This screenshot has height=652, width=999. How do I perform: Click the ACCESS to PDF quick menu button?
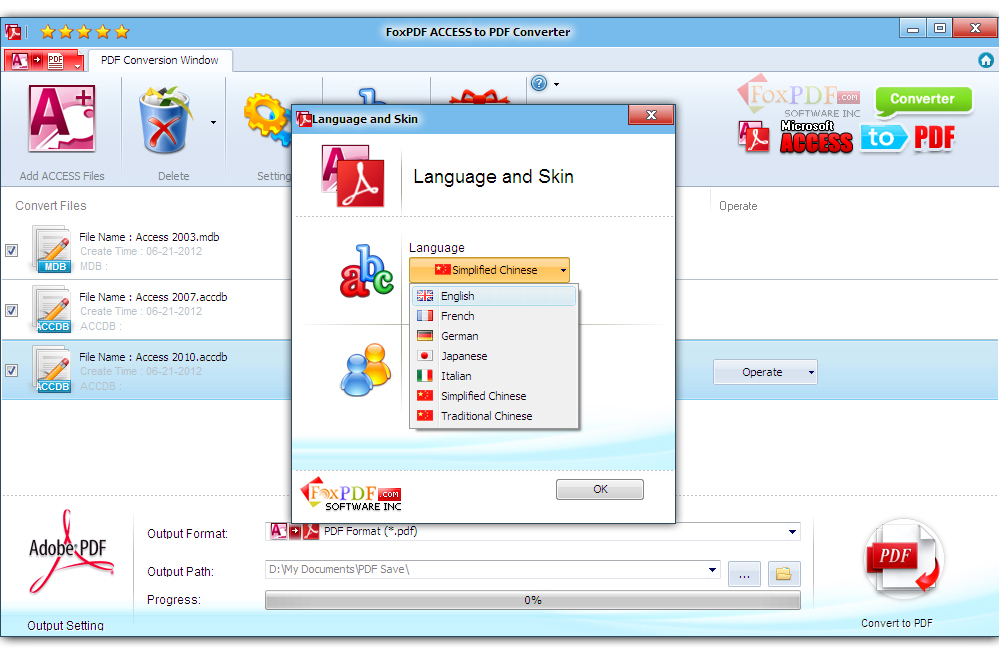pyautogui.click(x=44, y=61)
